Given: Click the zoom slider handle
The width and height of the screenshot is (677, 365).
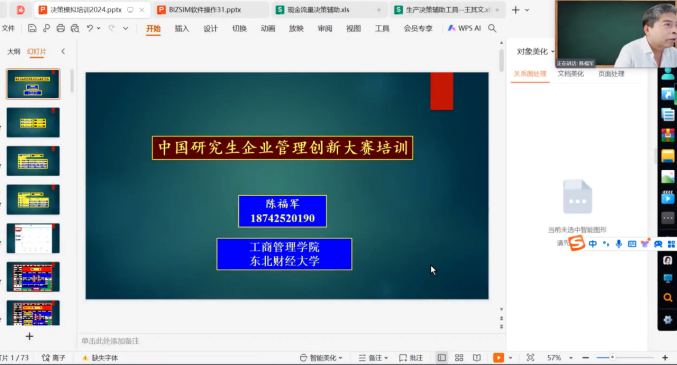Looking at the screenshot, I should pyautogui.click(x=612, y=357).
